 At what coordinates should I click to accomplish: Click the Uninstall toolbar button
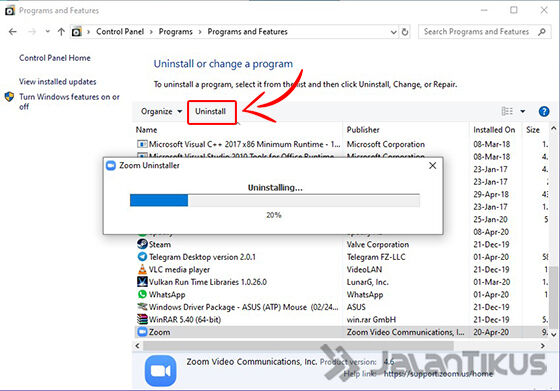[211, 111]
